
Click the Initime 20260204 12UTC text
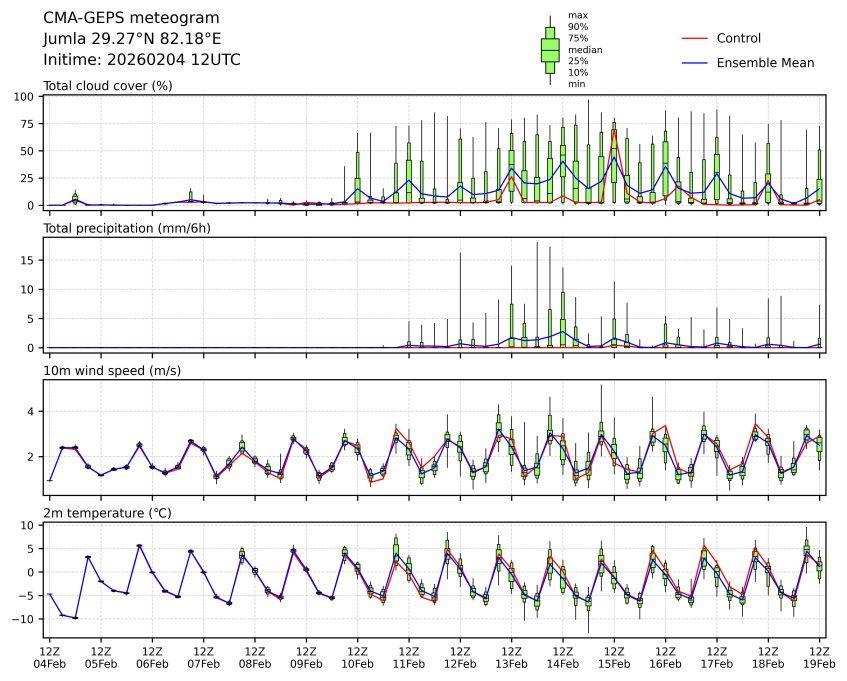pyautogui.click(x=142, y=60)
